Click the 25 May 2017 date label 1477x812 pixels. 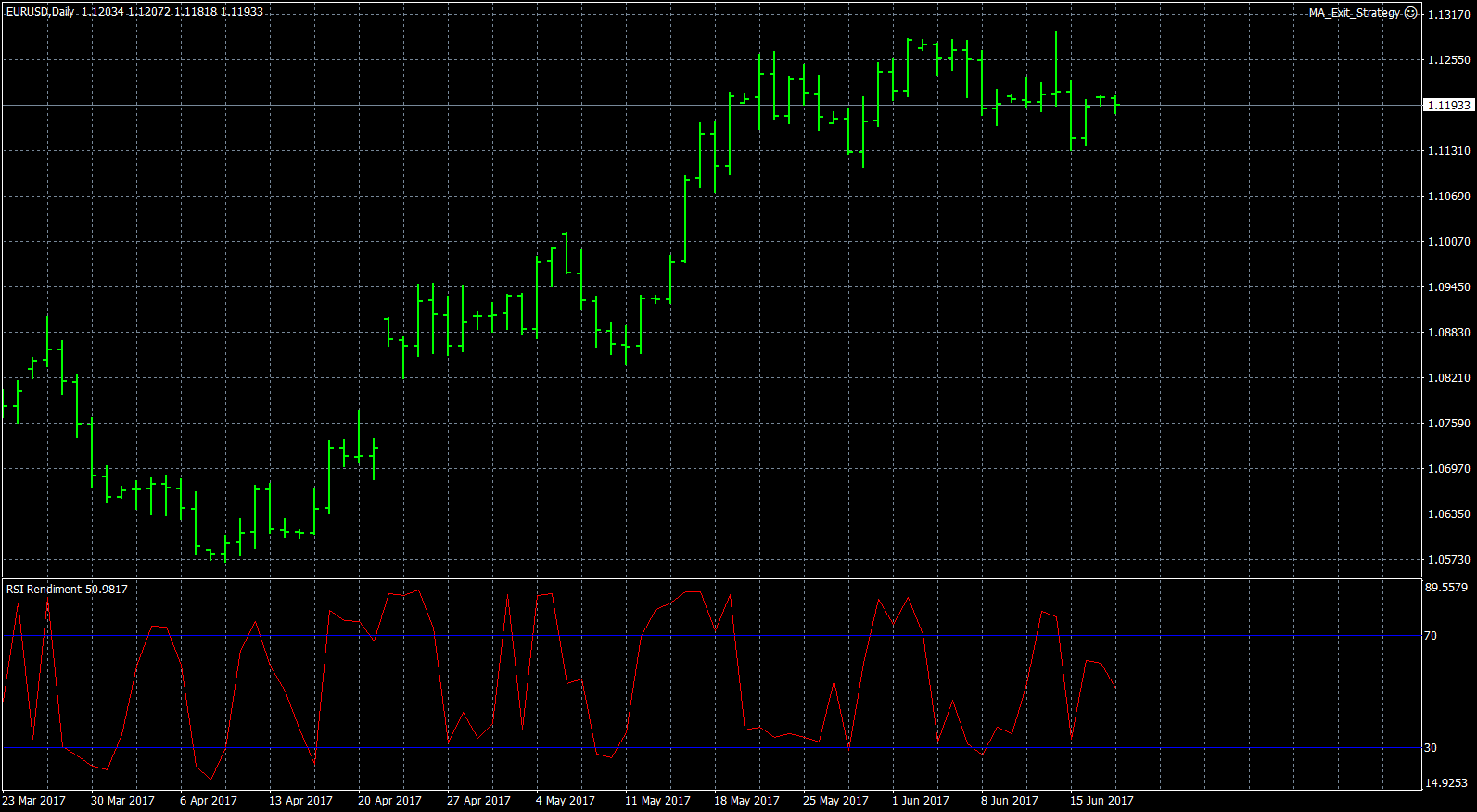pyautogui.click(x=835, y=801)
